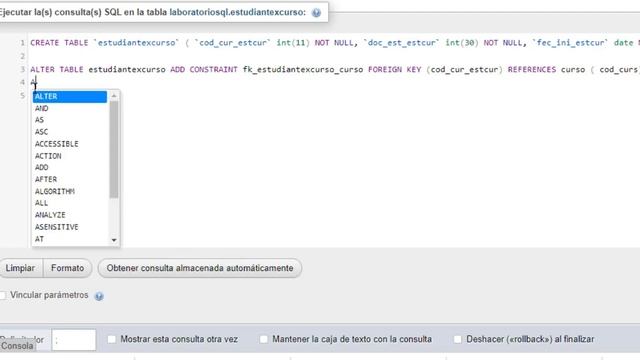Screen dimensions: 640x360
Task: Click the Formato button
Action: (x=68, y=268)
